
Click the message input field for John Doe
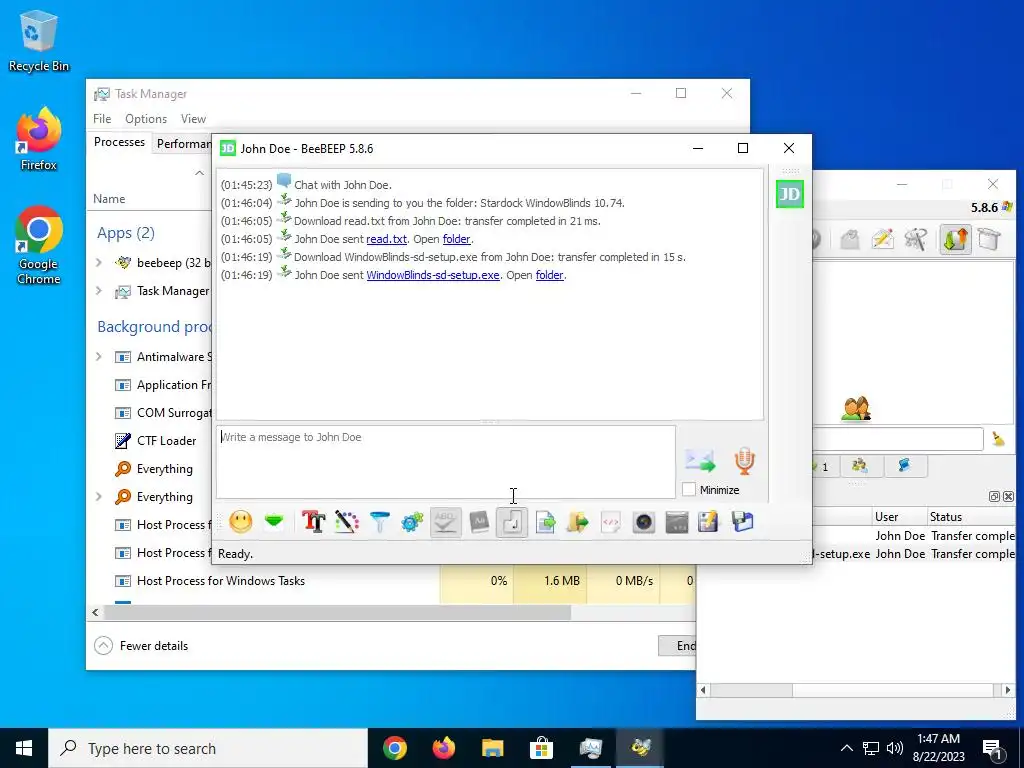[x=446, y=462]
